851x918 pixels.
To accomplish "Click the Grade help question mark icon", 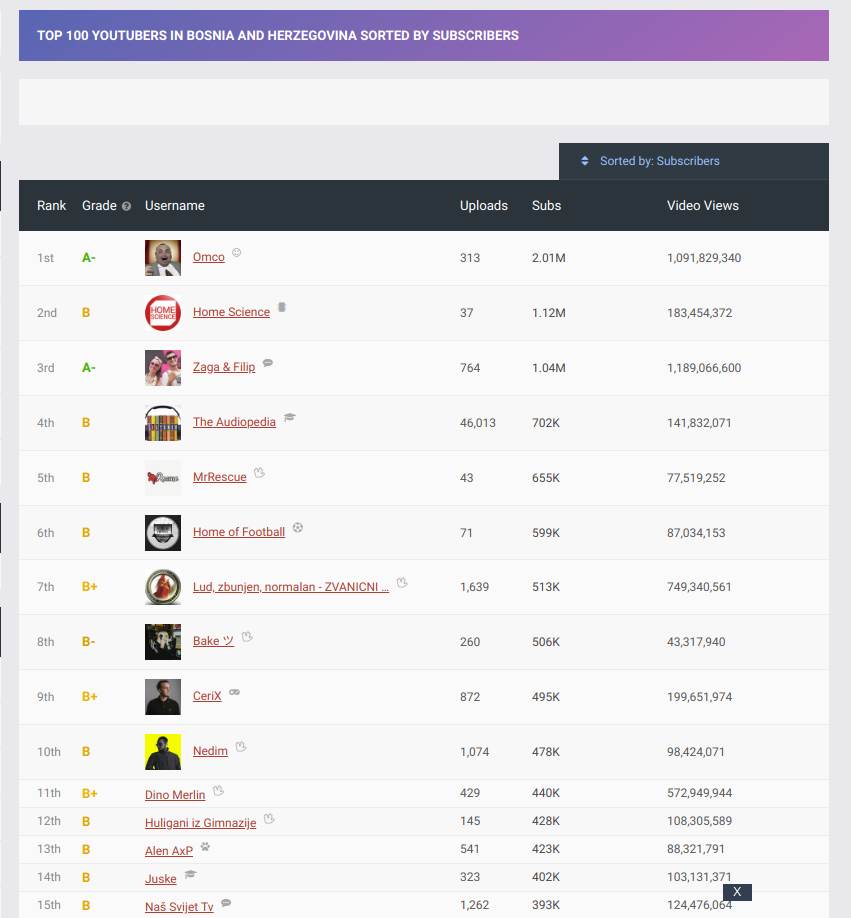I will tap(127, 206).
